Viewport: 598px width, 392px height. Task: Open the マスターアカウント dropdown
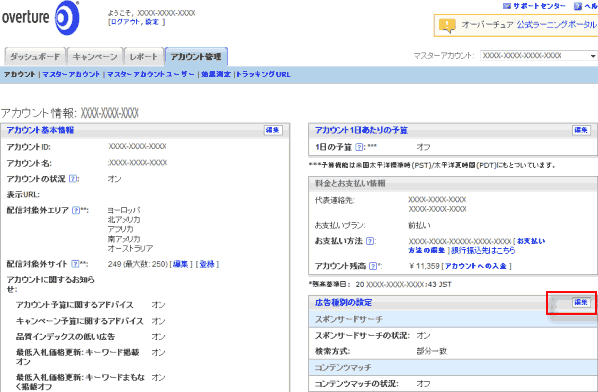(x=539, y=56)
